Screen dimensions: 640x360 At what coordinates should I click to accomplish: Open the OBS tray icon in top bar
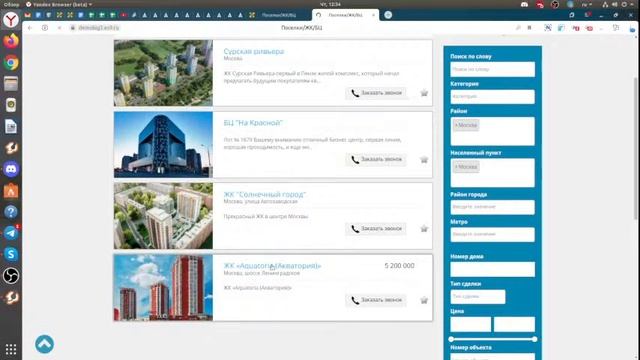point(555,4)
